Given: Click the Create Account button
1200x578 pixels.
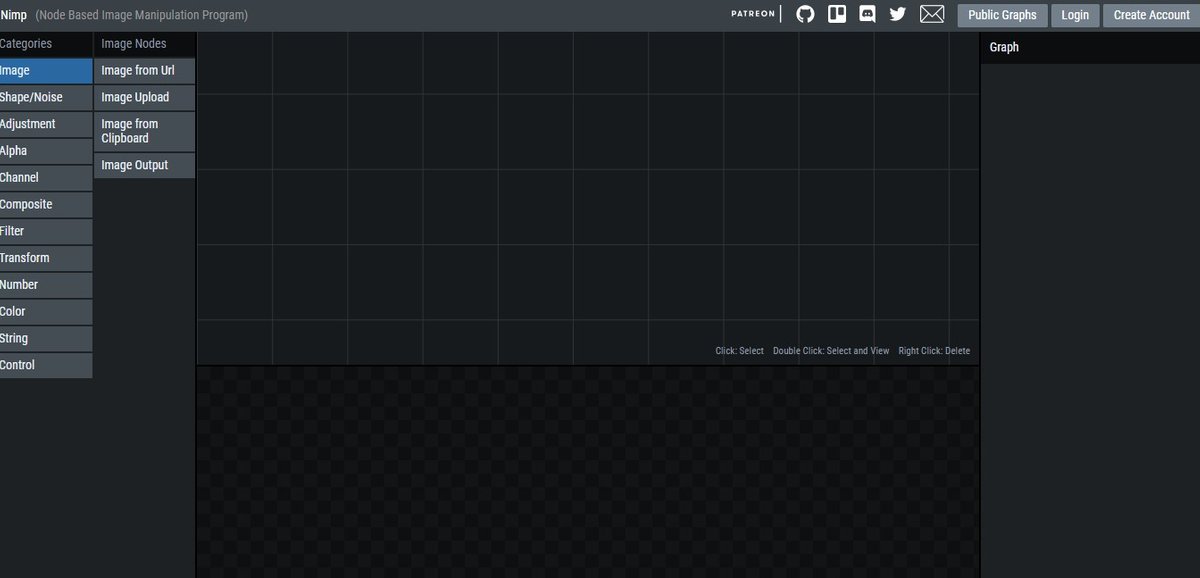Looking at the screenshot, I should pyautogui.click(x=1151, y=14).
